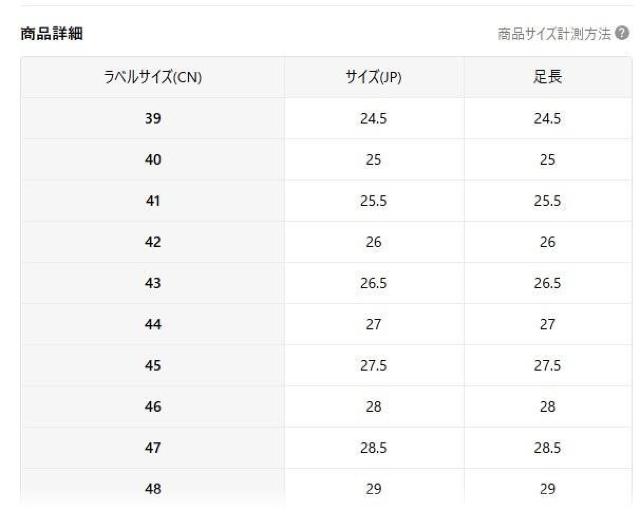
Task: Select label size 45 row cell
Action: click(154, 366)
